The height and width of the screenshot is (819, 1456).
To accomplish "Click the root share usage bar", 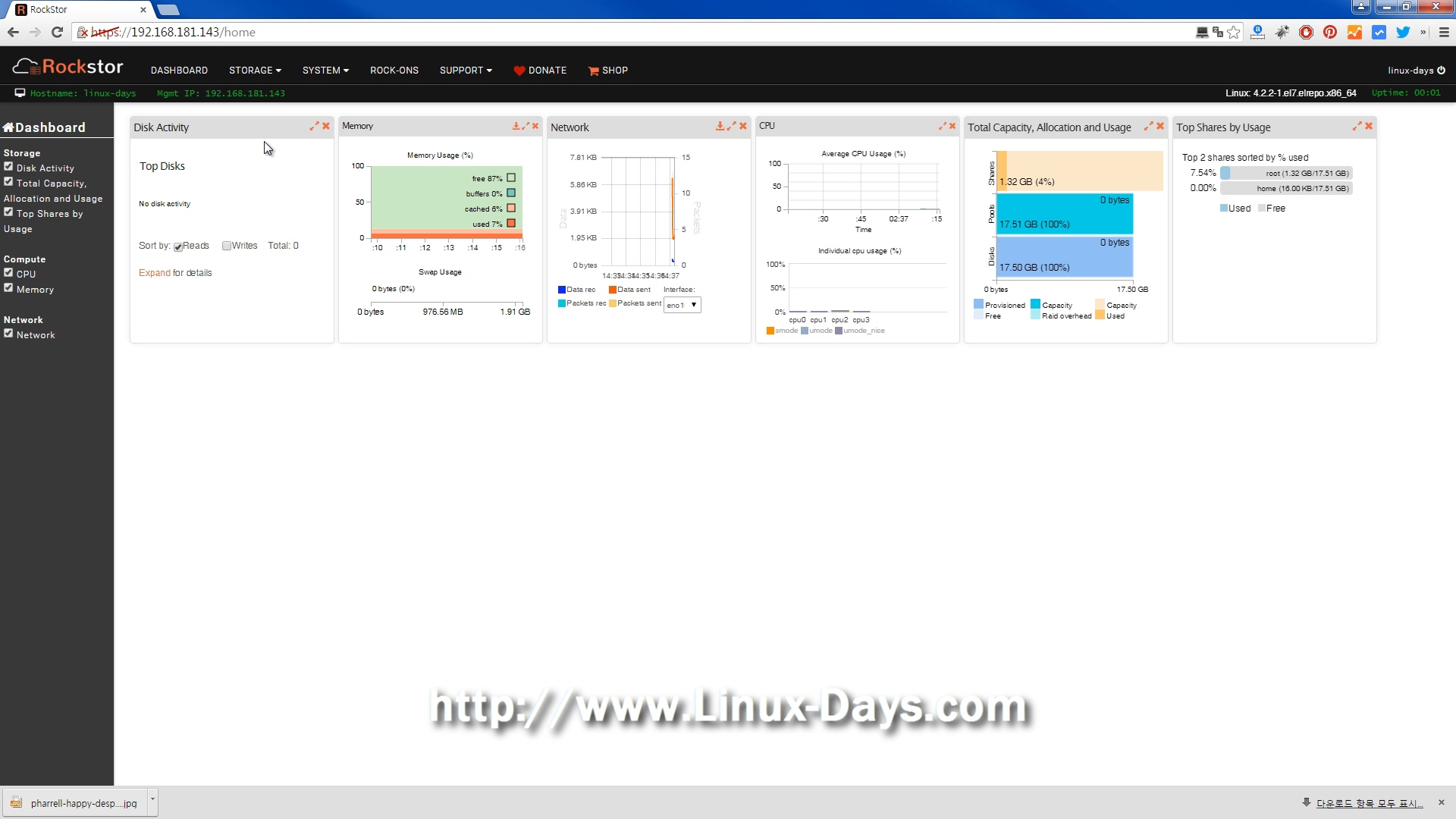I will click(x=1286, y=174).
